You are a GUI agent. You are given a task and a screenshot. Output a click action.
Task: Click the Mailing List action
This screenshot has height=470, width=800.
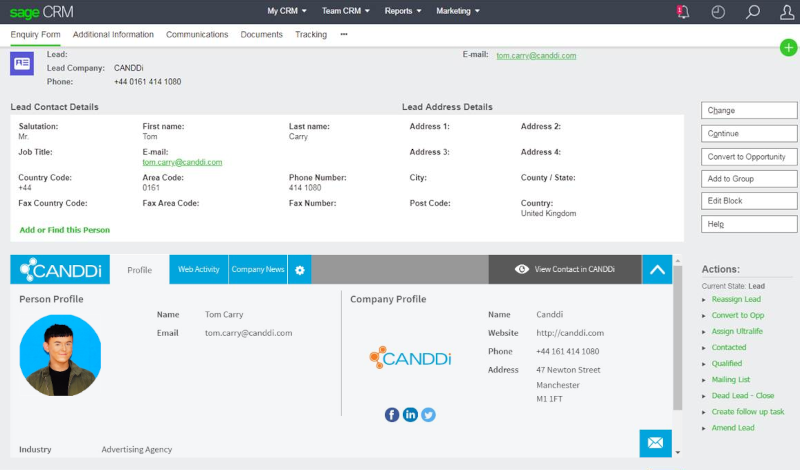731,380
